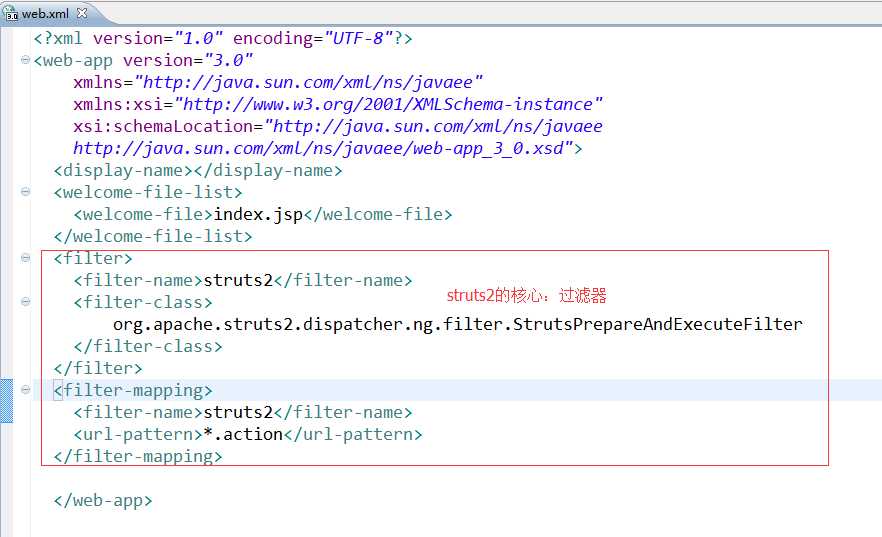Click struts2 inside filter element's filter-name
This screenshot has height=537, width=882.
tap(238, 280)
